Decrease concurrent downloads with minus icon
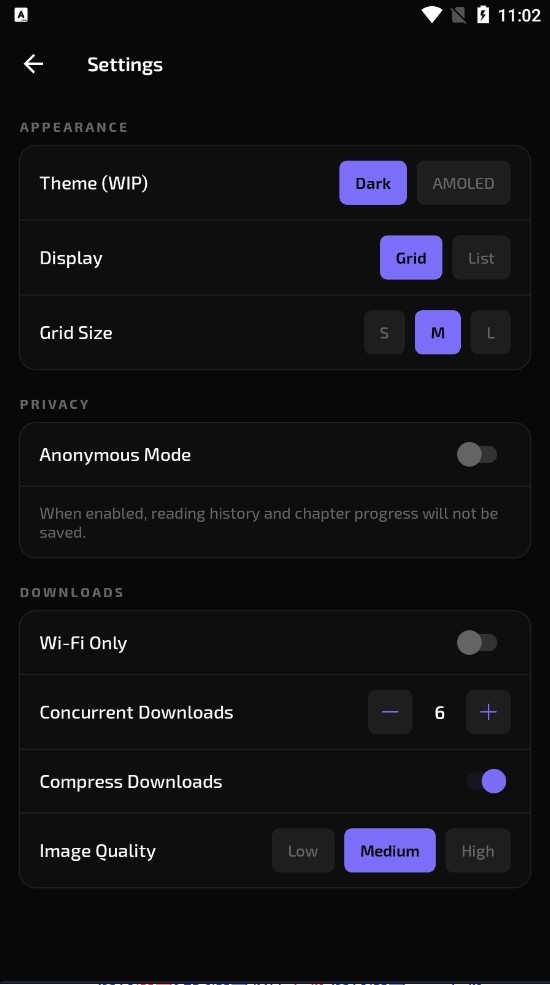This screenshot has height=985, width=550. click(x=390, y=712)
